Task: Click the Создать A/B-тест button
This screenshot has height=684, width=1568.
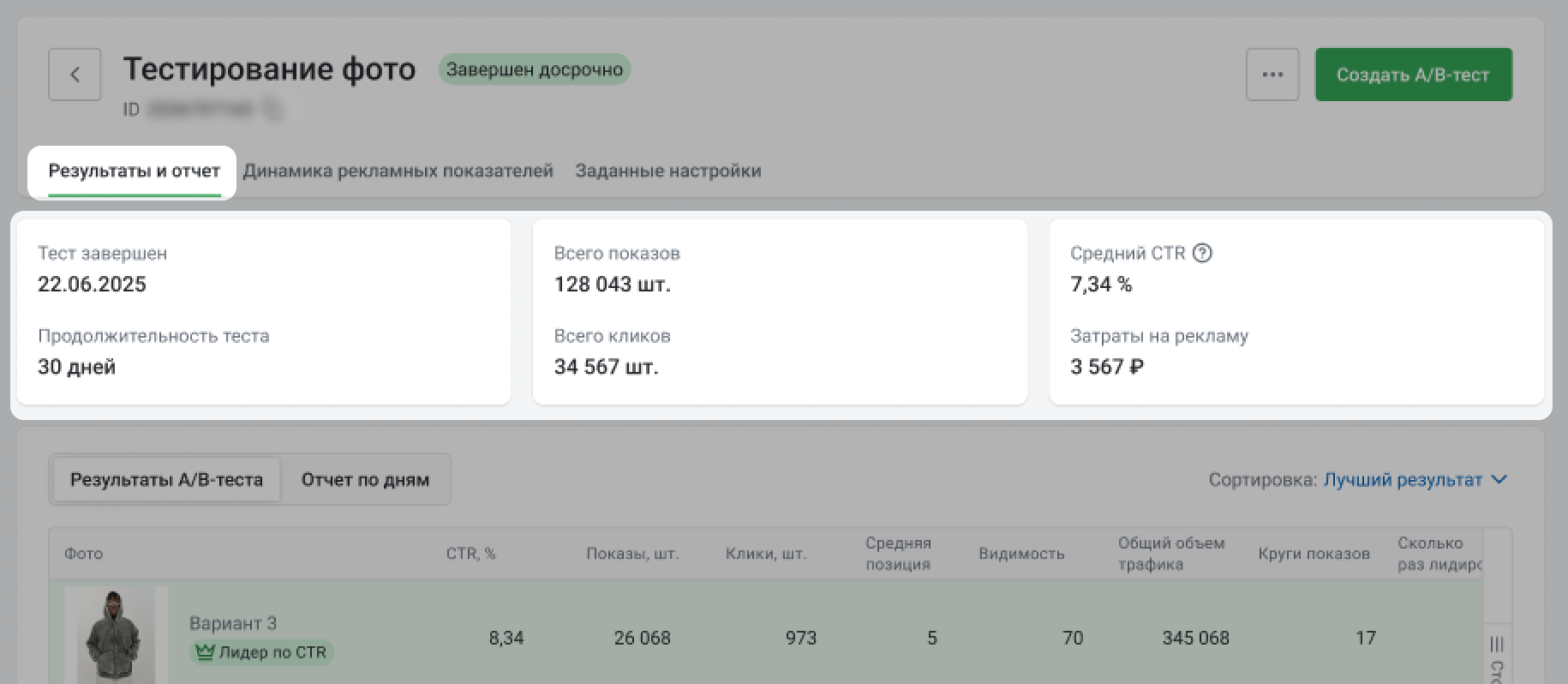Action: pyautogui.click(x=1413, y=75)
